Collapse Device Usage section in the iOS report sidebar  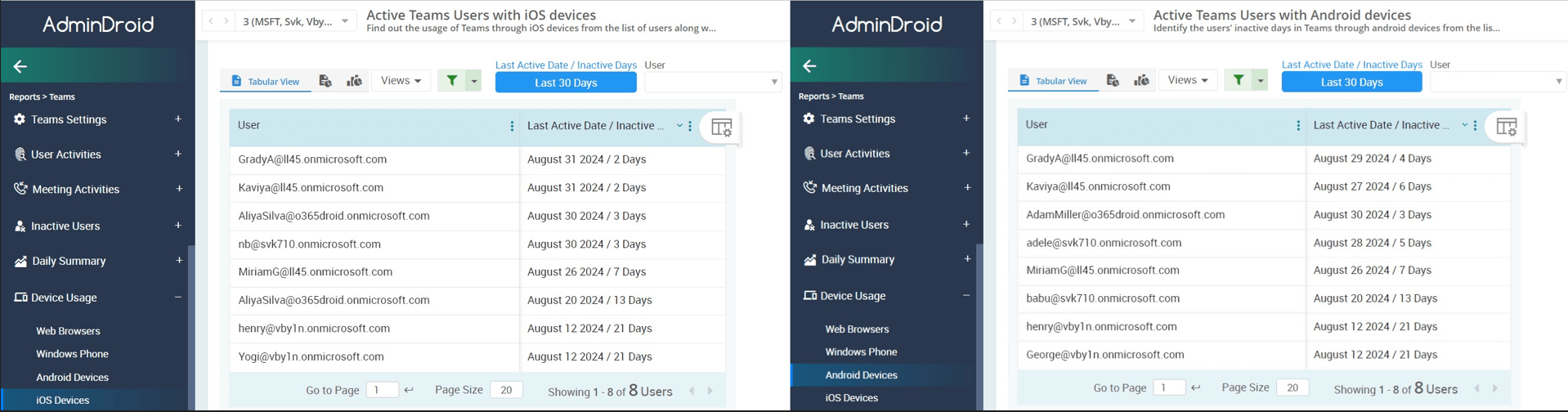[x=177, y=298]
